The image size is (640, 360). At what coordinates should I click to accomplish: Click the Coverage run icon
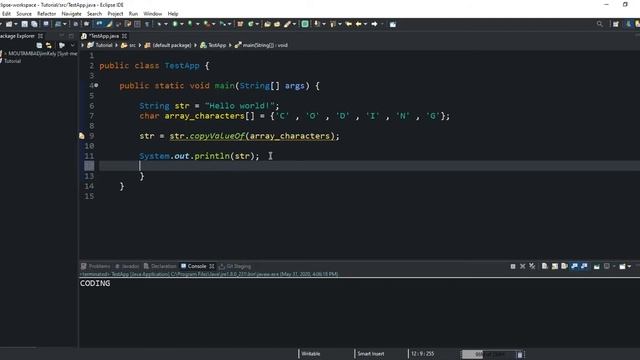coord(190,24)
